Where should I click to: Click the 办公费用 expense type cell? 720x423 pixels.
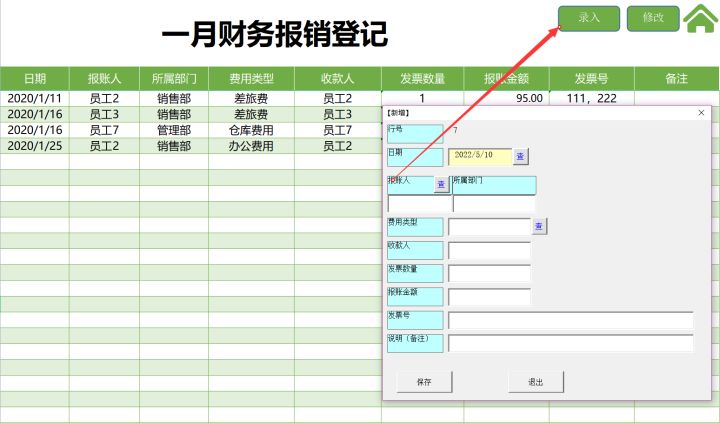252,146
